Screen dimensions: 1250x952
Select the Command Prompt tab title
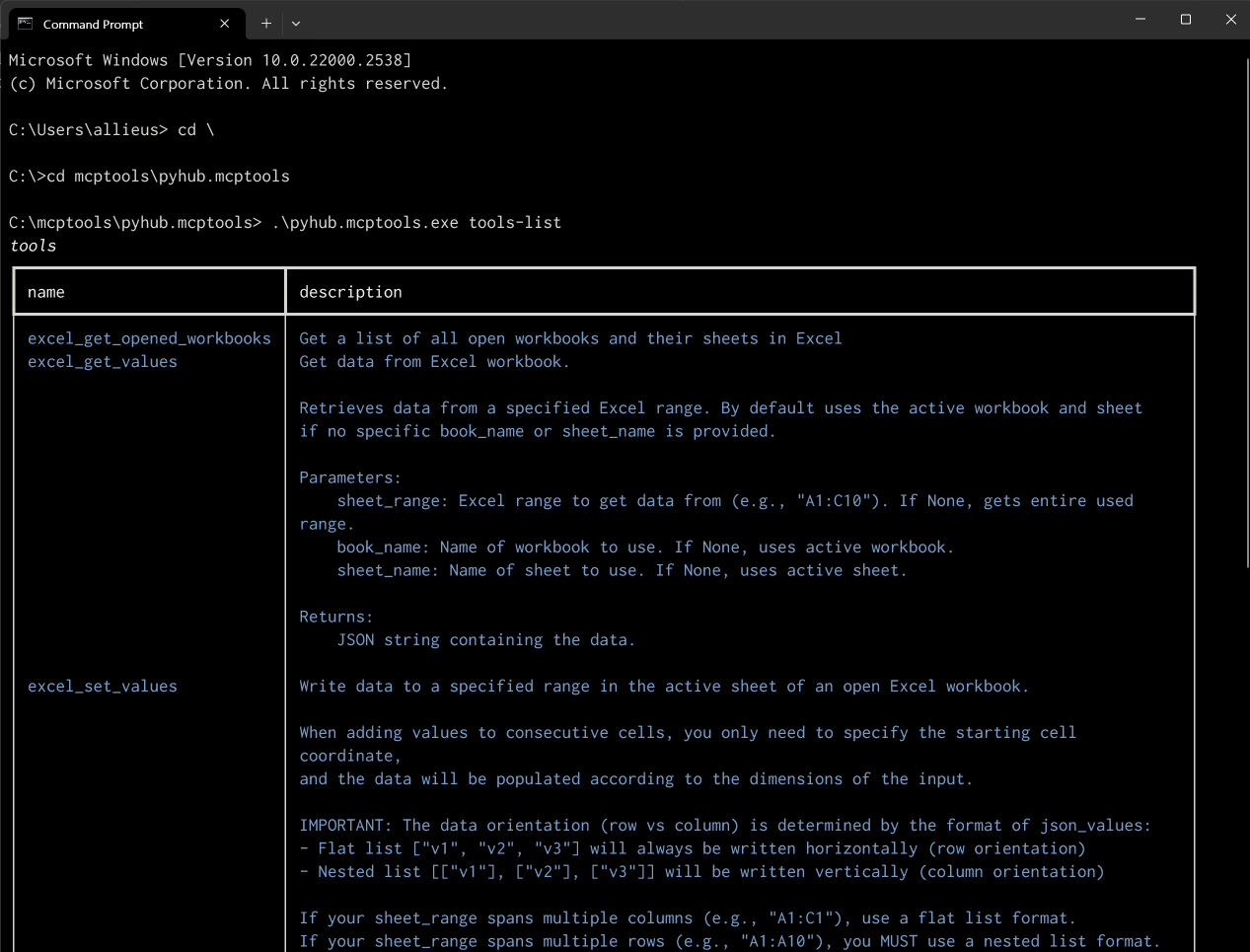93,25
